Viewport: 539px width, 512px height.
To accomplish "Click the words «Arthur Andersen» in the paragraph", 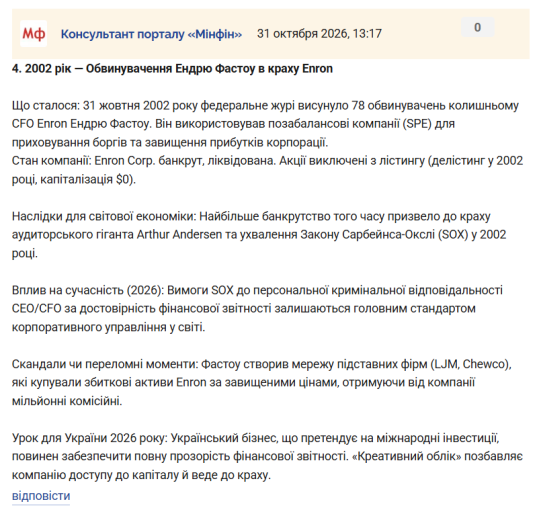I will [x=179, y=235].
